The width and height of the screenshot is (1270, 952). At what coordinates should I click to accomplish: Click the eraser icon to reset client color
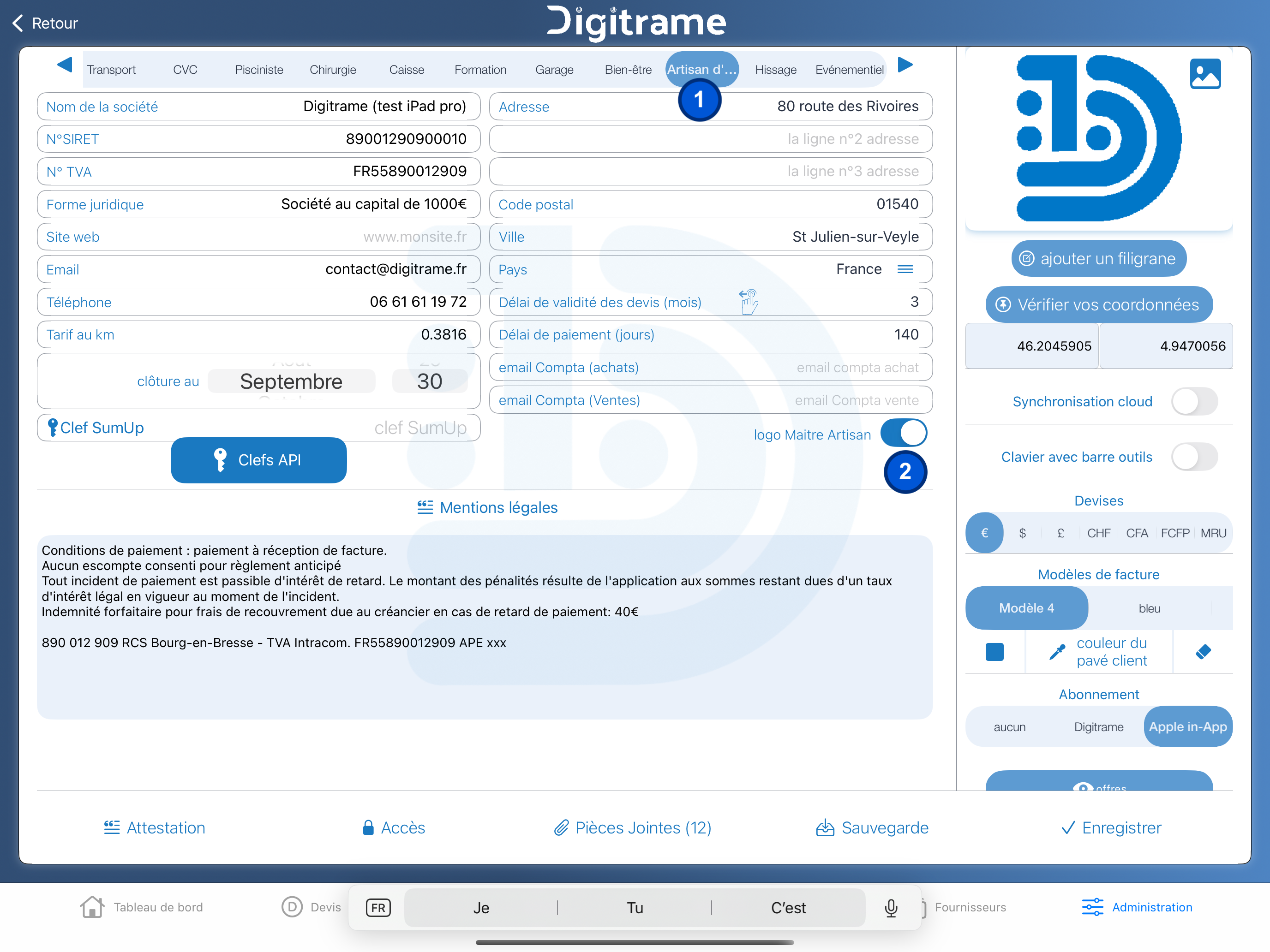coord(1204,652)
